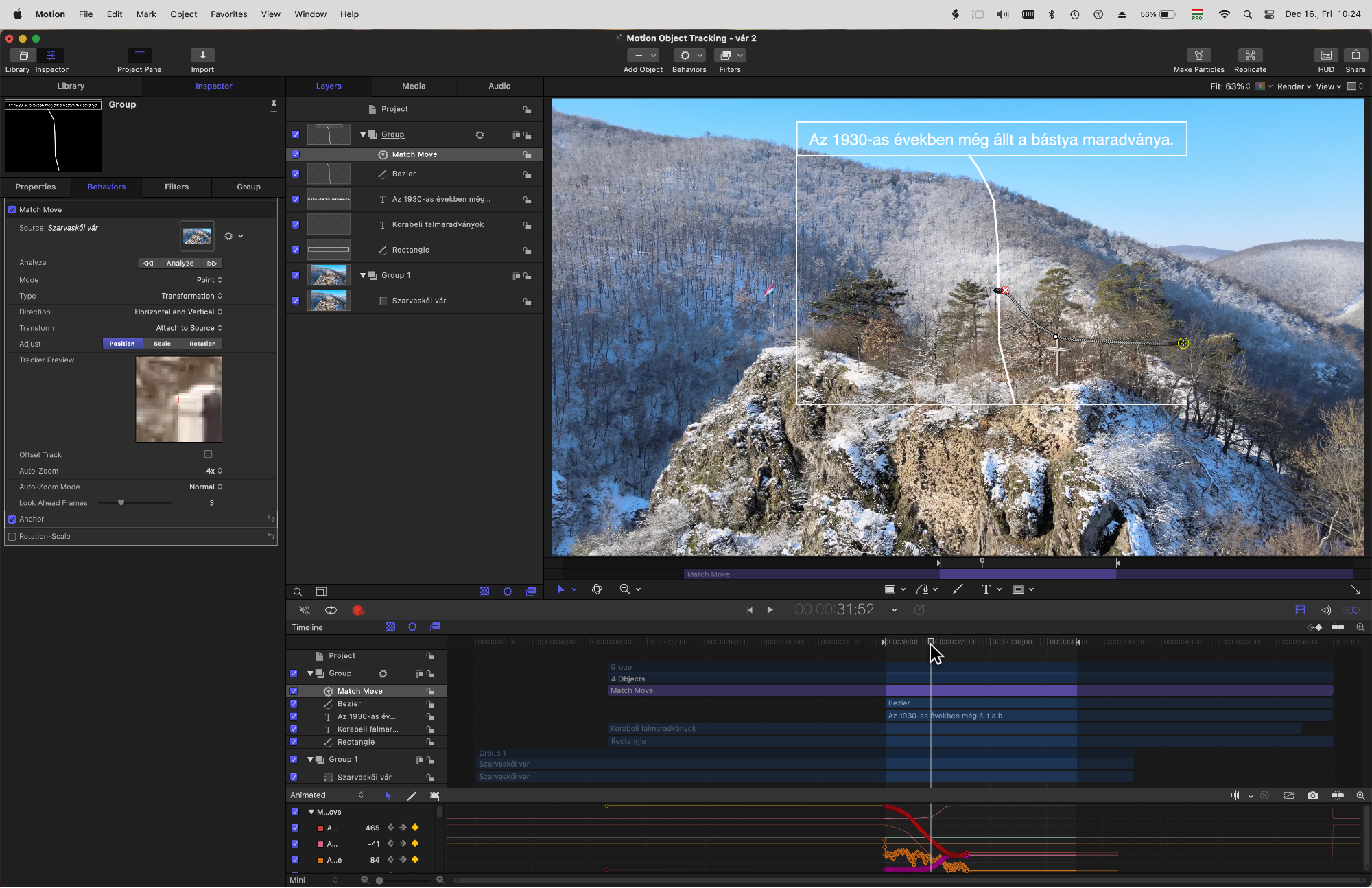Viewport: 1372px width, 888px height.
Task: Open macOS Control Center
Action: pos(1269,14)
